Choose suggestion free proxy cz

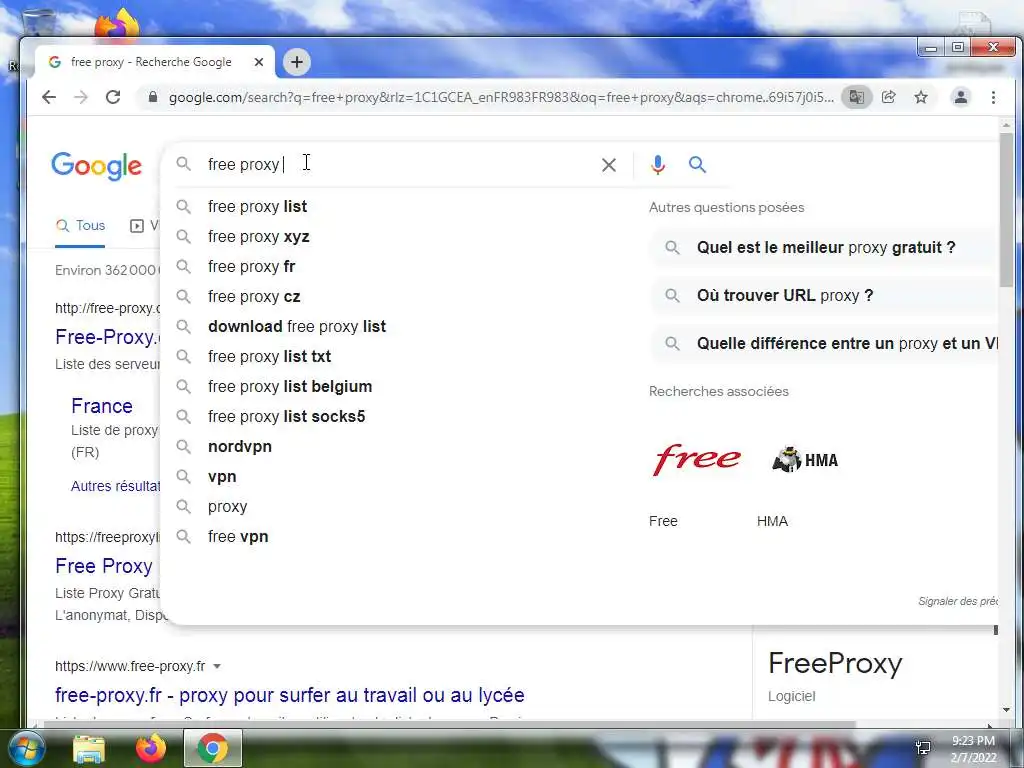pyautogui.click(x=254, y=296)
